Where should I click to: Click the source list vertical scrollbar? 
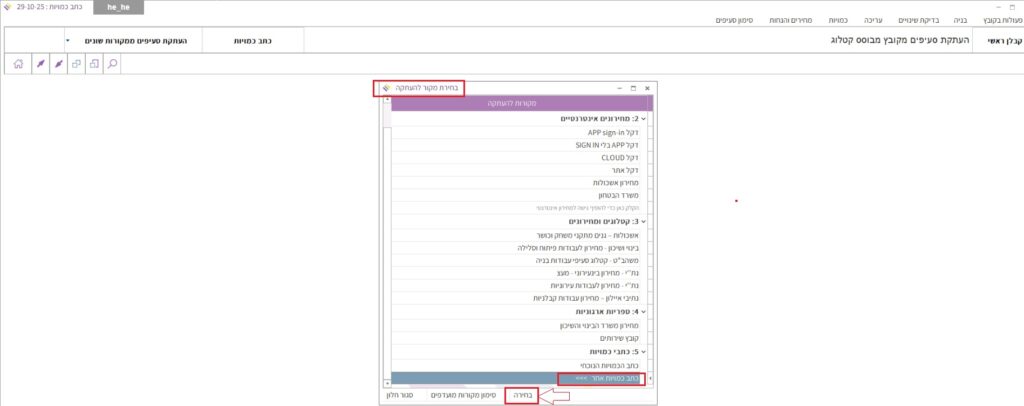point(386,240)
